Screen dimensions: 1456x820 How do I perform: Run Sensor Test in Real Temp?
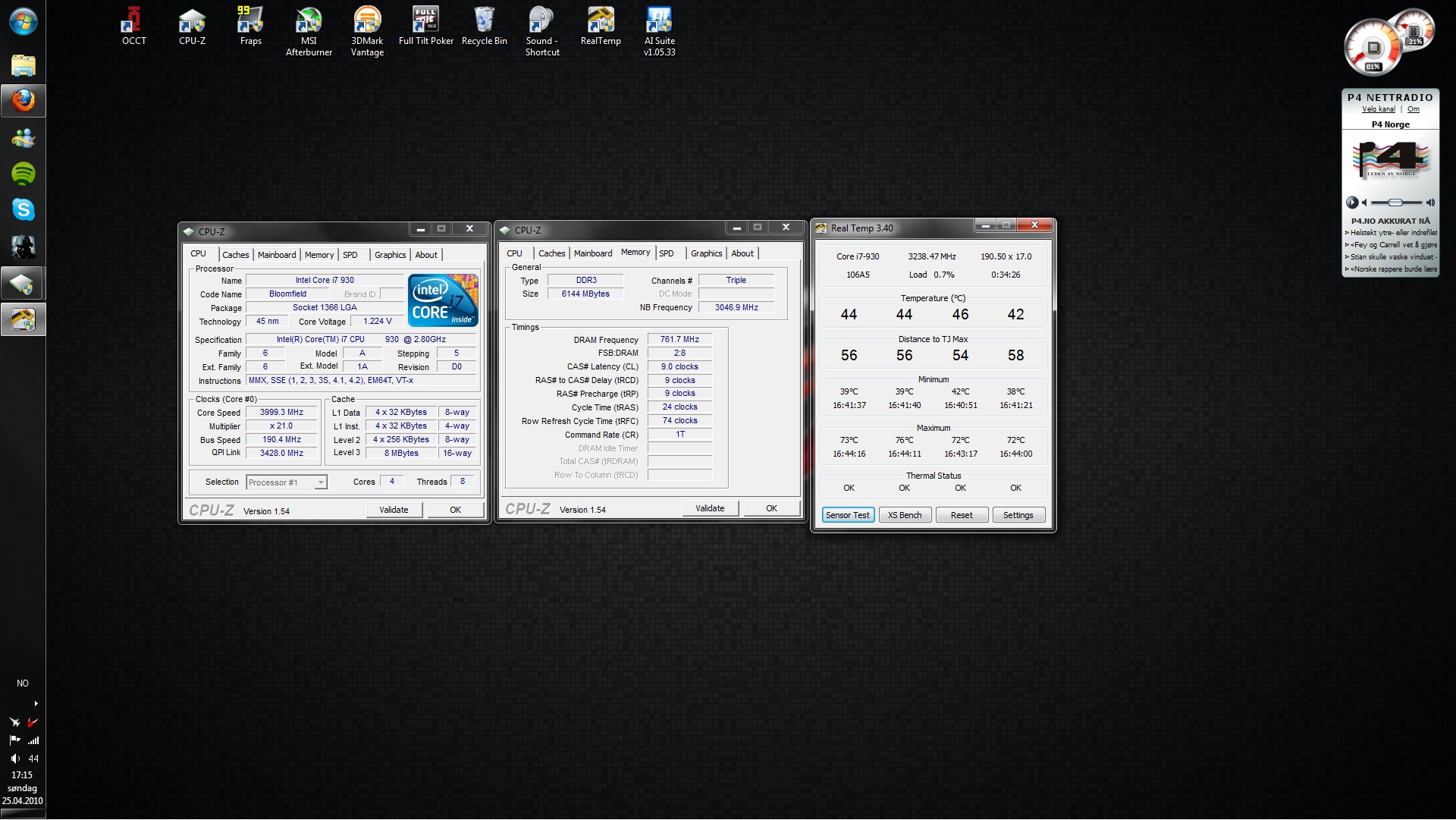click(x=848, y=515)
